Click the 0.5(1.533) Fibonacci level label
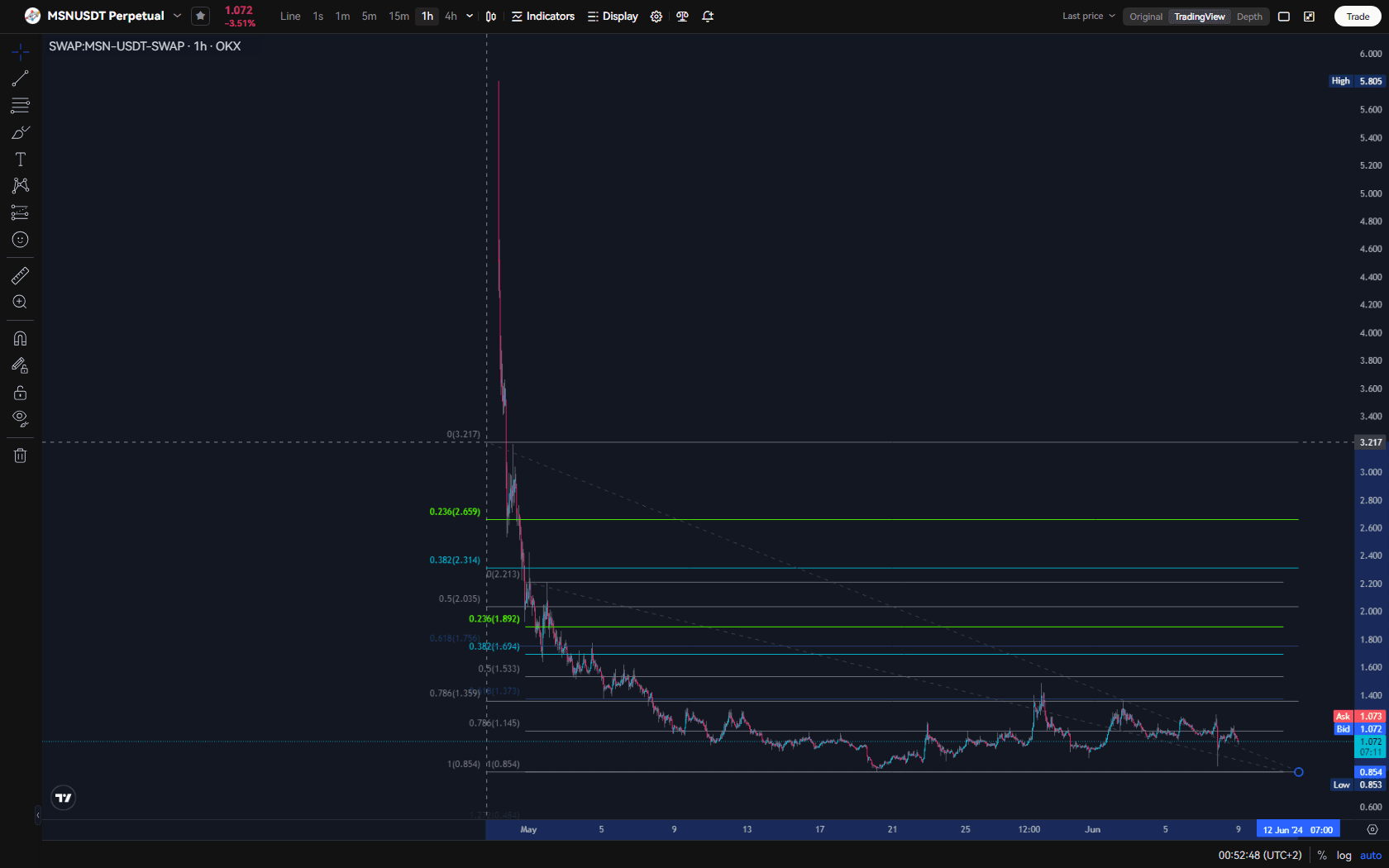 [499, 669]
